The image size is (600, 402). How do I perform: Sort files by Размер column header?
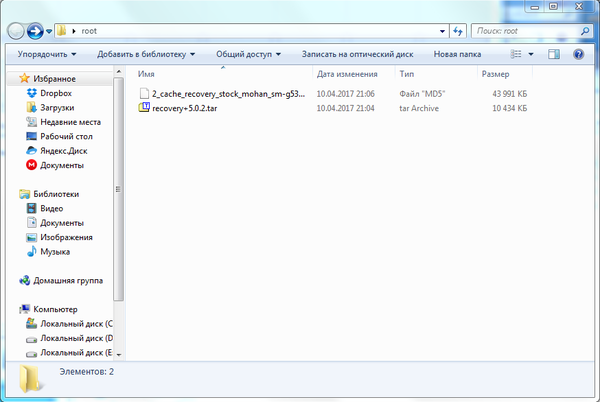point(496,74)
